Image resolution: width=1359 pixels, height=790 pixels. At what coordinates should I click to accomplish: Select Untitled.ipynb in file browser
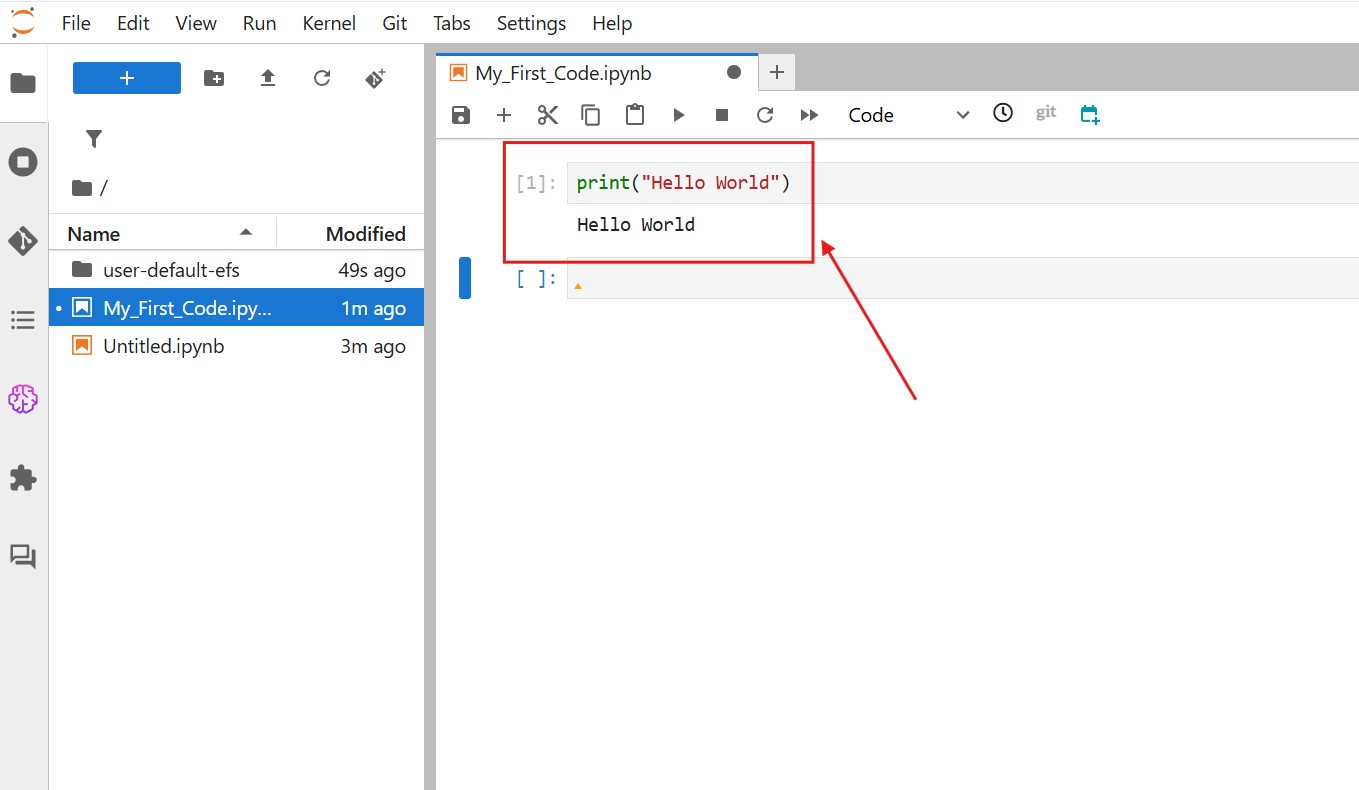pos(163,346)
